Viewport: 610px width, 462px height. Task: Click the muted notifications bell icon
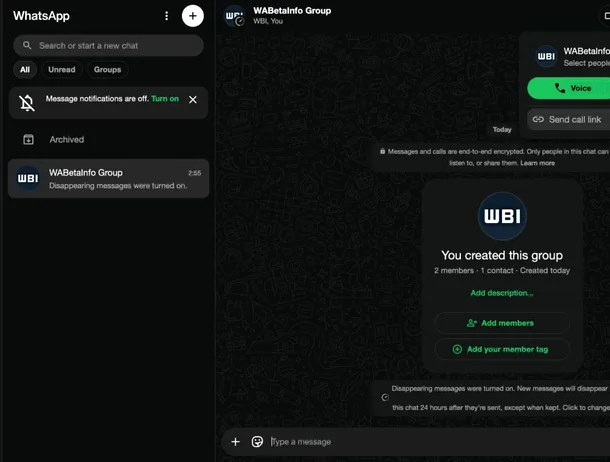coord(27,103)
